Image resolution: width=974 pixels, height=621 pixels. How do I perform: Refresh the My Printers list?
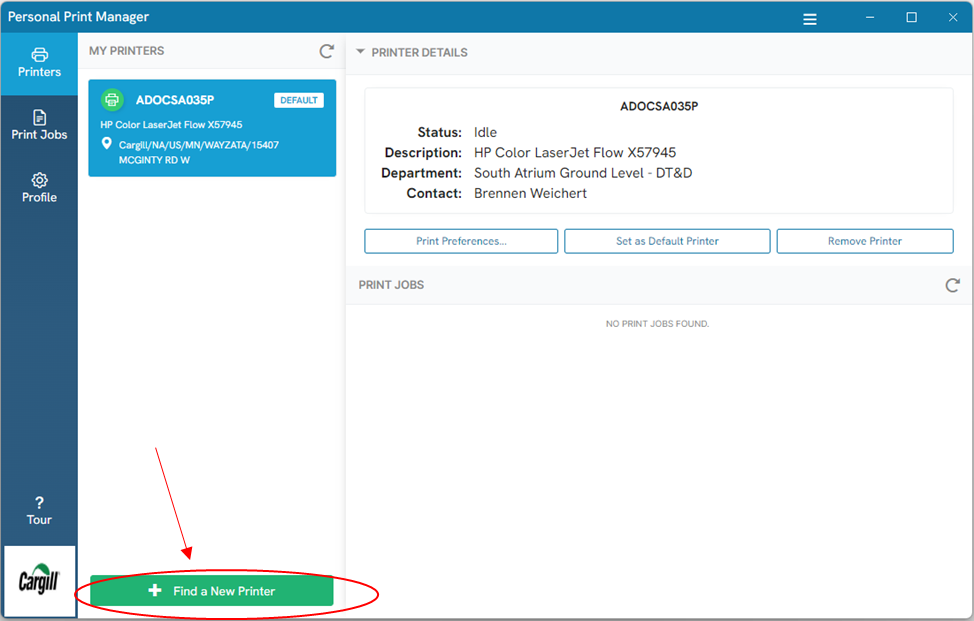327,51
